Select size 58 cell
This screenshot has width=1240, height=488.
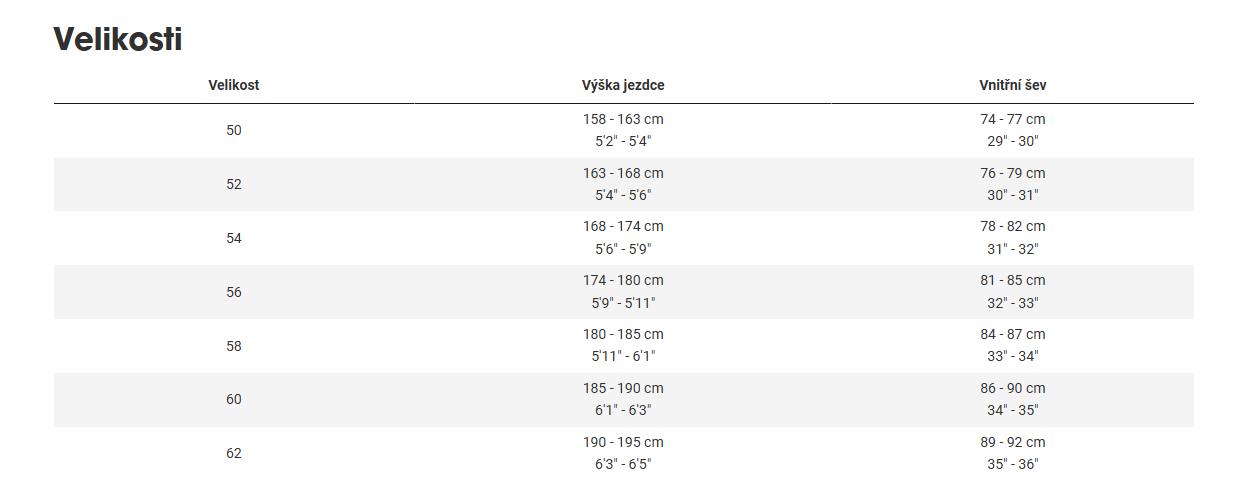234,346
